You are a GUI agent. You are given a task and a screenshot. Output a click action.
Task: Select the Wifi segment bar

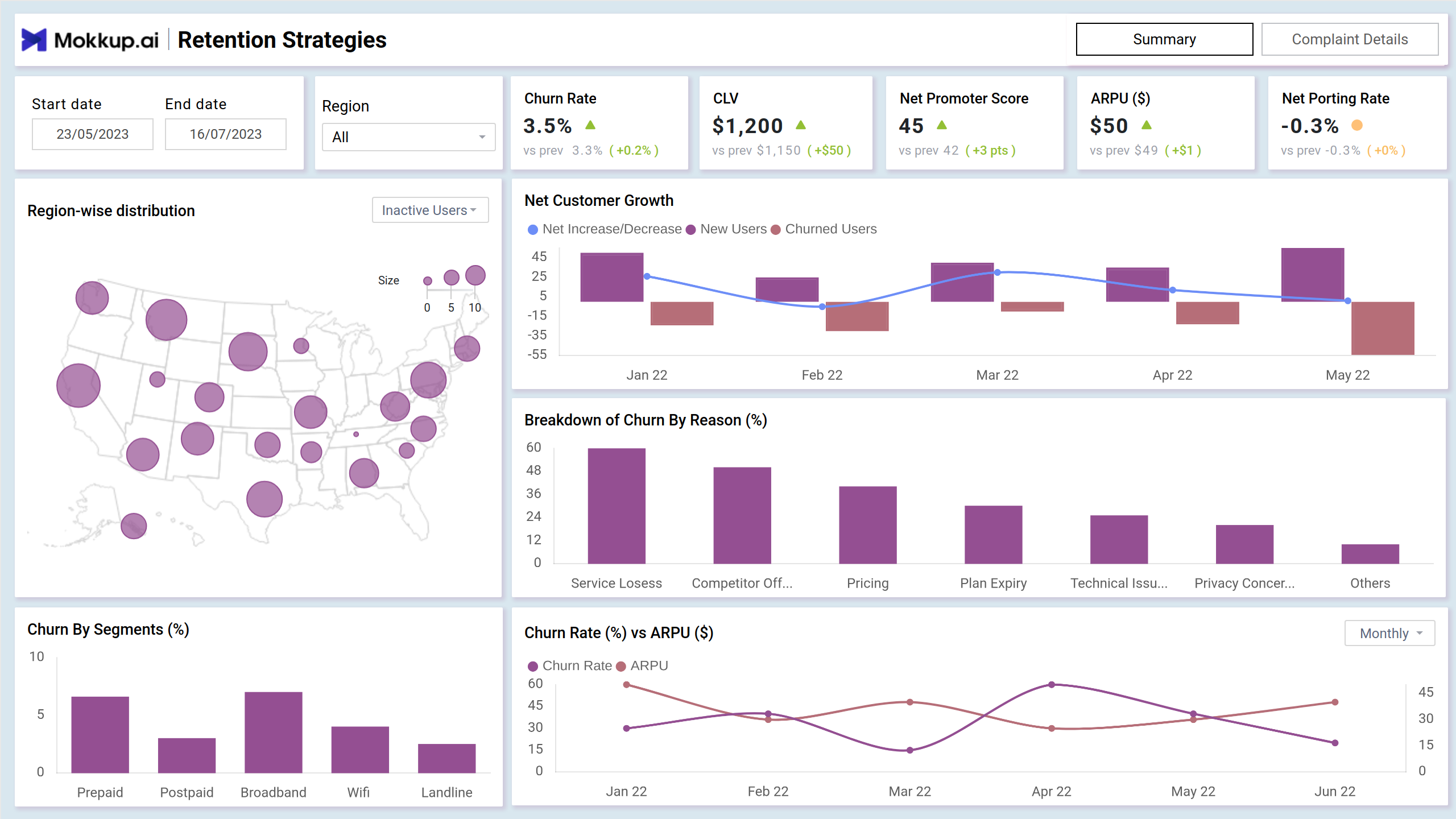tap(360, 750)
